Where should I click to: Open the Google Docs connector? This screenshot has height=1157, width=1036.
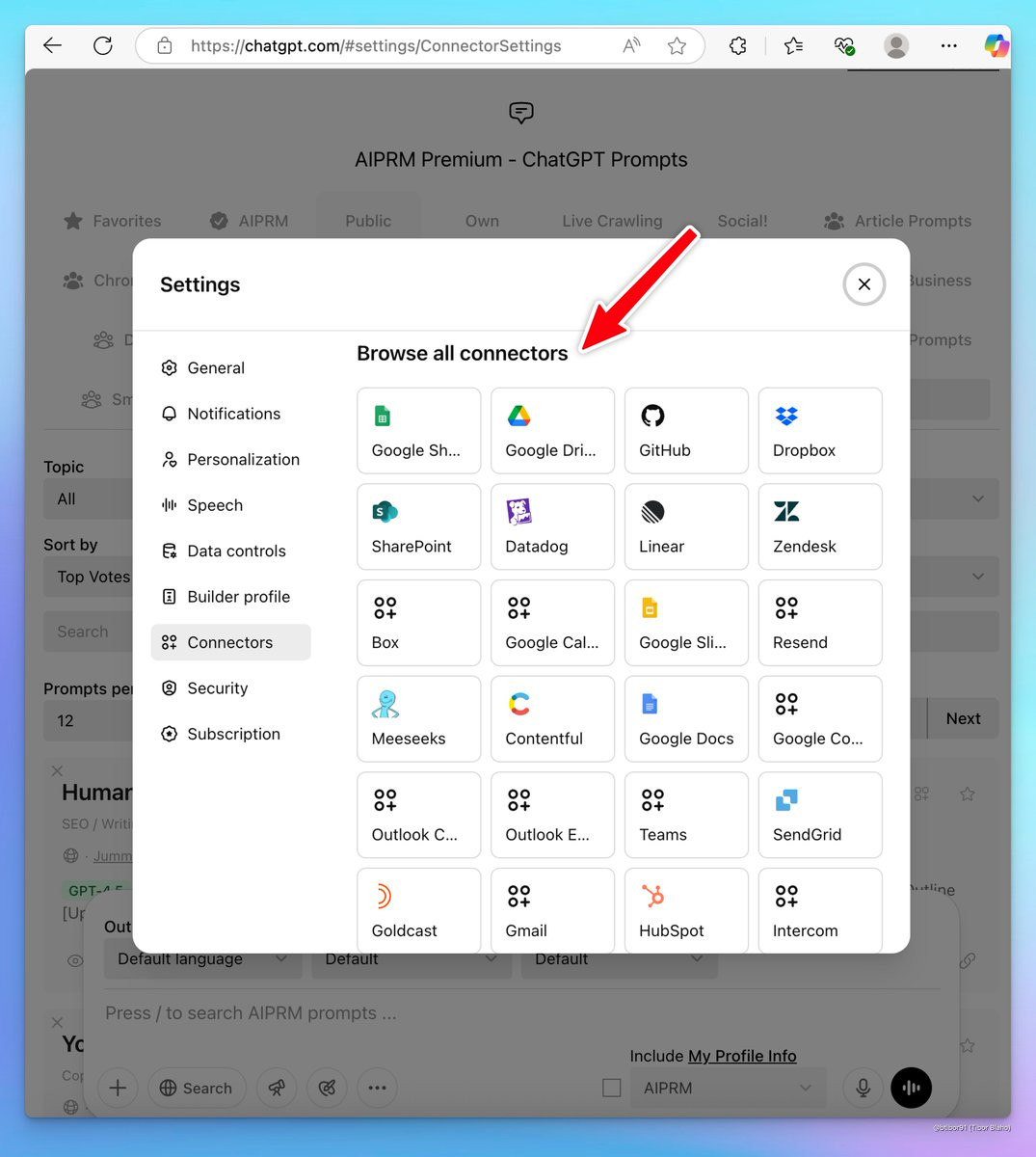[x=686, y=719]
